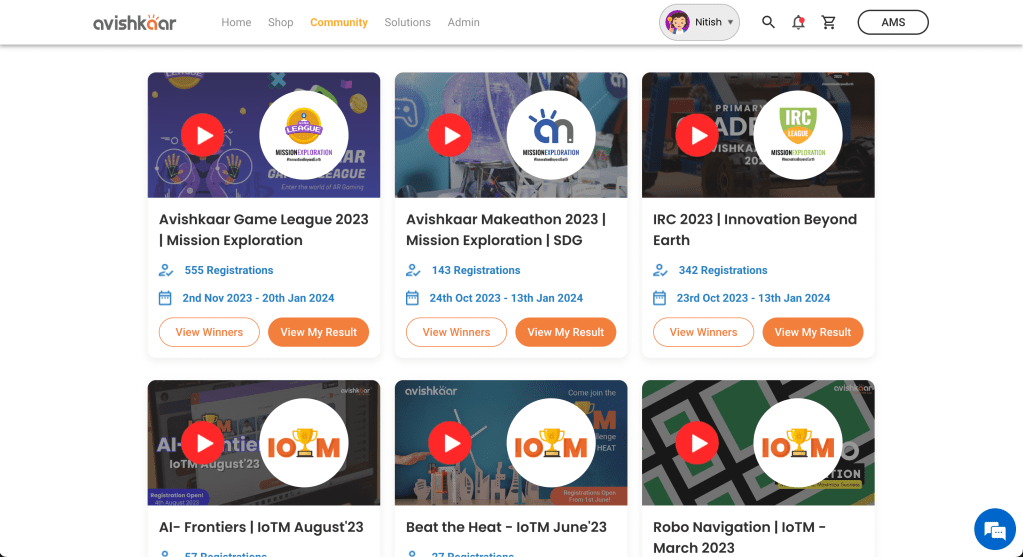
Task: Play the IRC 2023 video
Action: click(697, 135)
